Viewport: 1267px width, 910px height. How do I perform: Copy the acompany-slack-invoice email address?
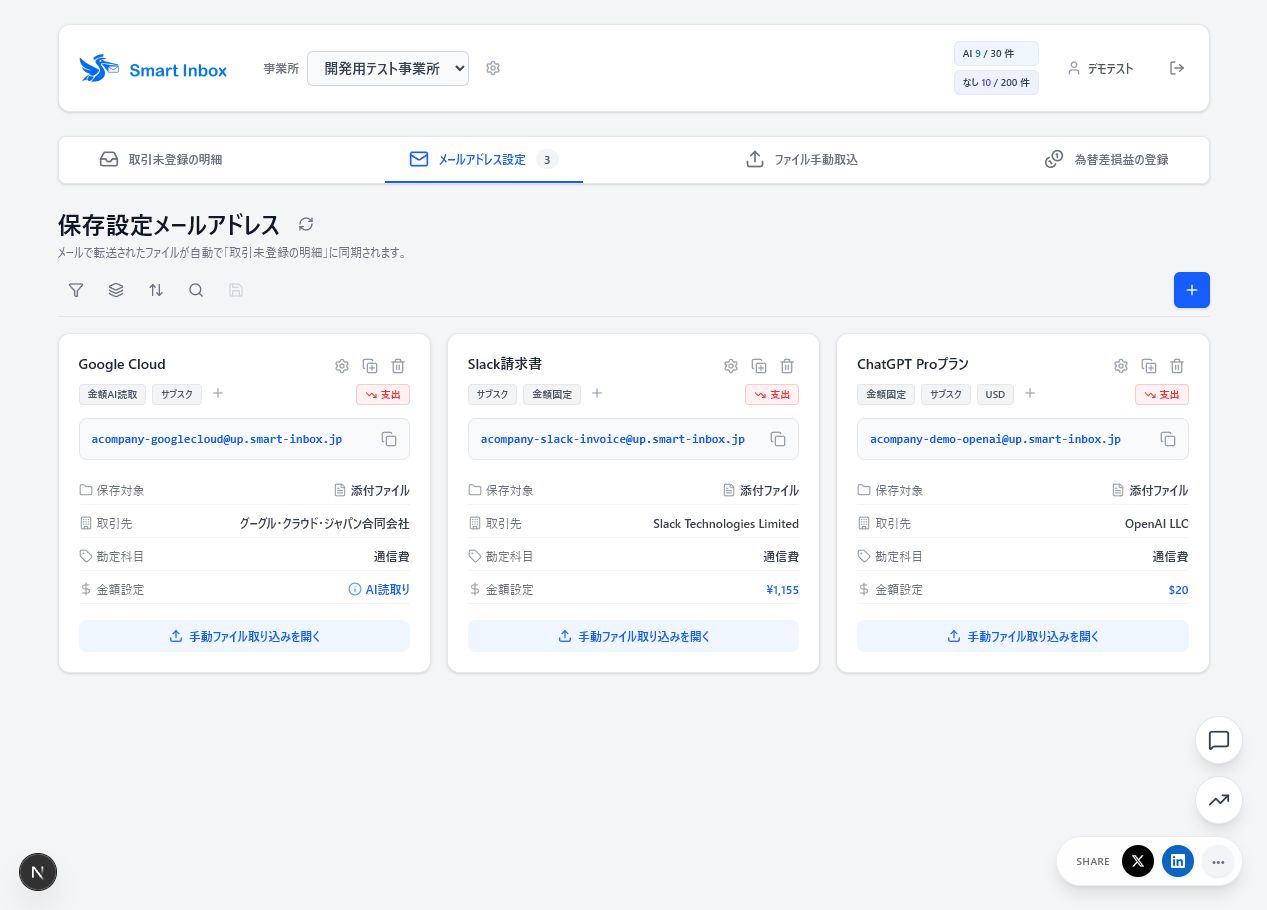point(778,439)
